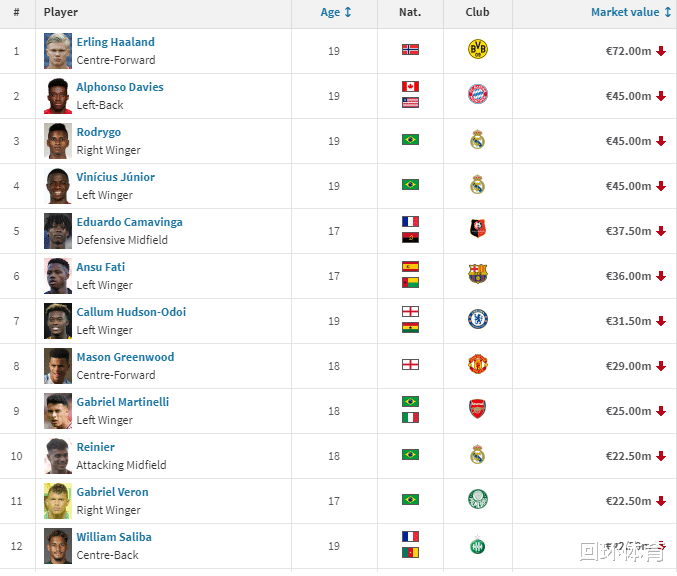The width and height of the screenshot is (677, 576).
Task: Sort table by Age column
Action: [x=336, y=13]
